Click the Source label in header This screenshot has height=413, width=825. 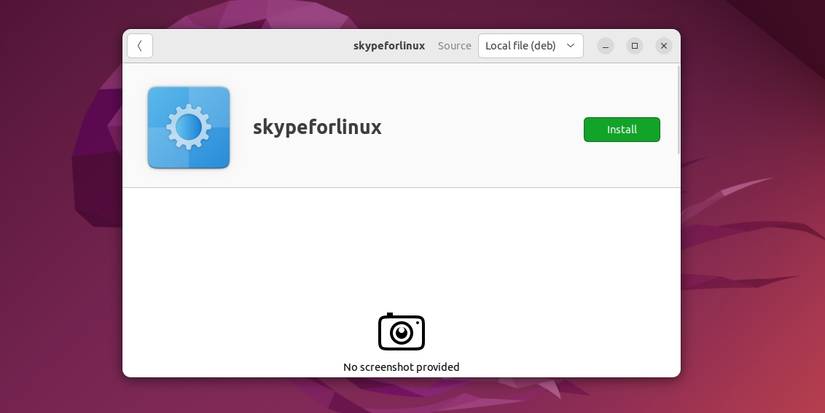click(x=454, y=46)
